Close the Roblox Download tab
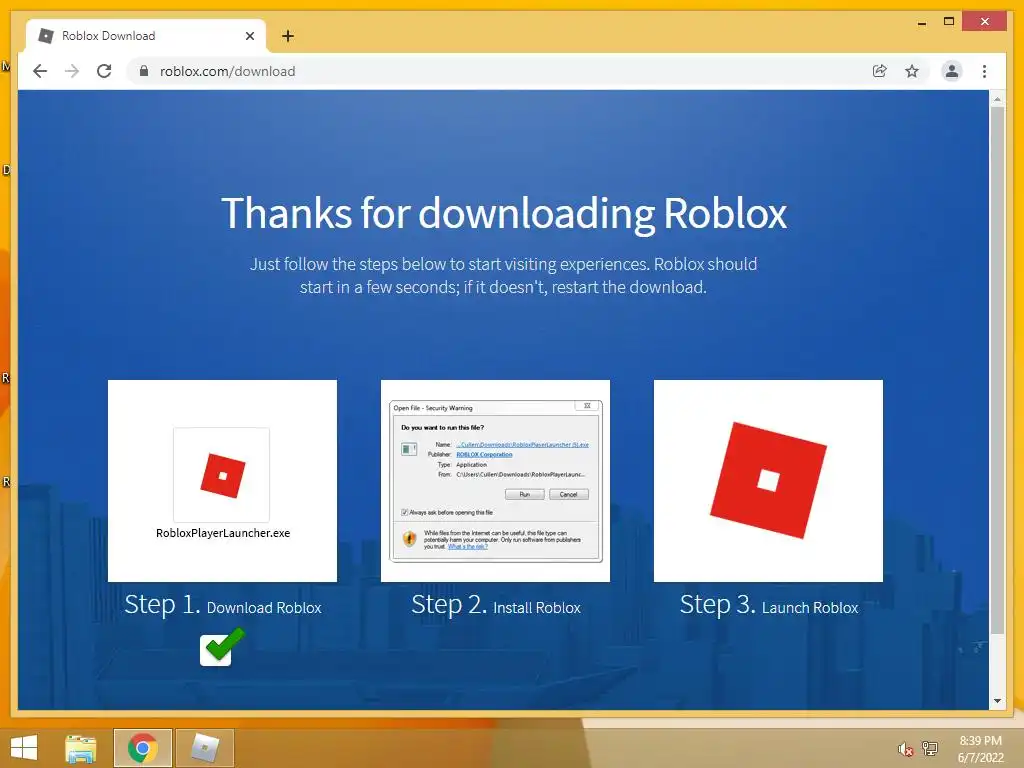 (x=249, y=36)
